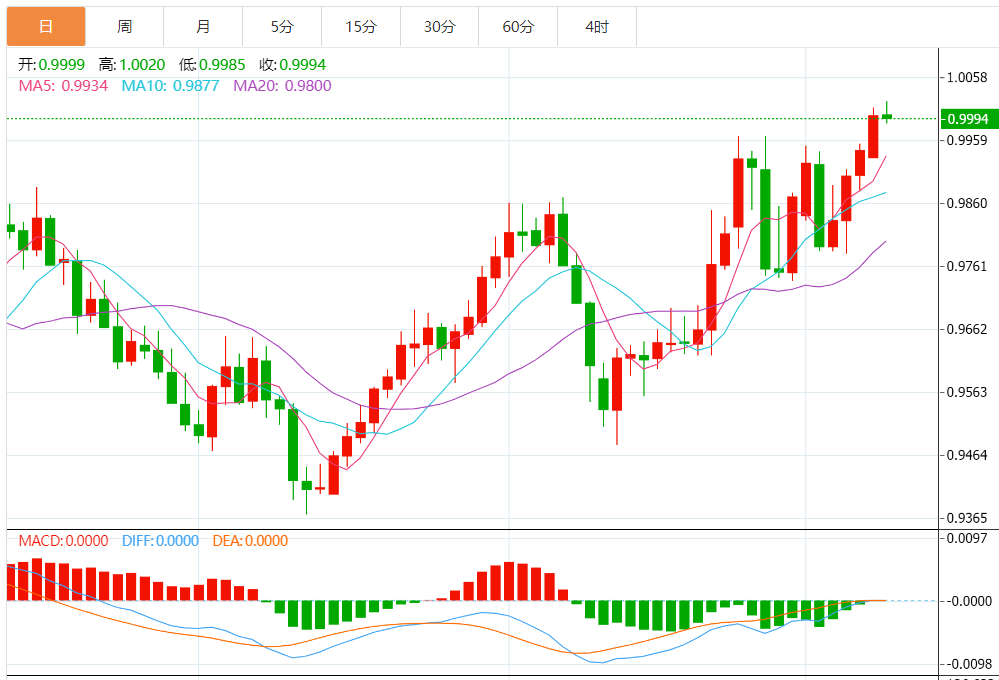This screenshot has height=680, width=999.
Task: Click the MA20 indicator value 0.9800
Action: coord(308,86)
